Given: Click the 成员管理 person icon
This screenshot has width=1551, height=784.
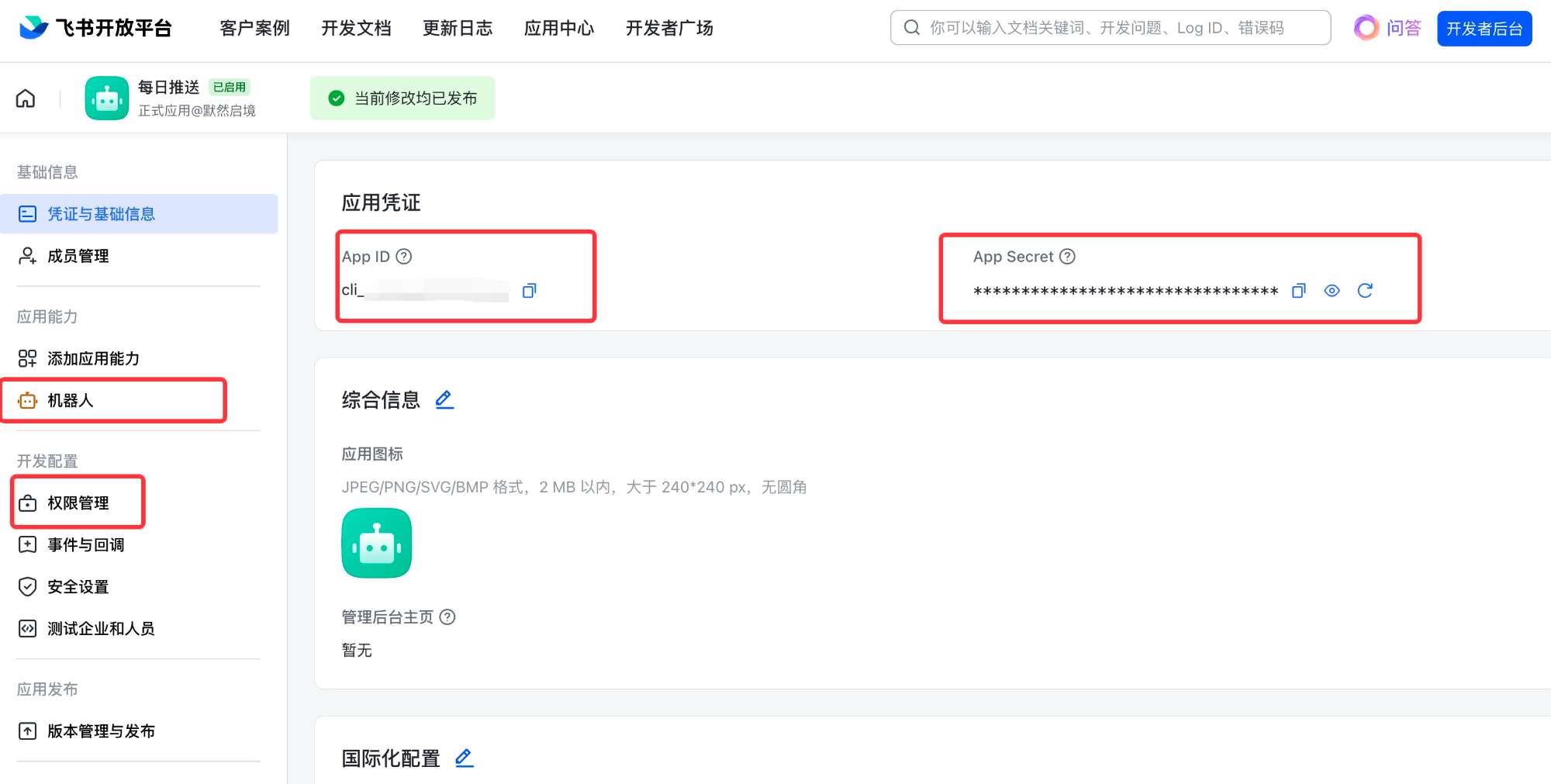Looking at the screenshot, I should (27, 256).
